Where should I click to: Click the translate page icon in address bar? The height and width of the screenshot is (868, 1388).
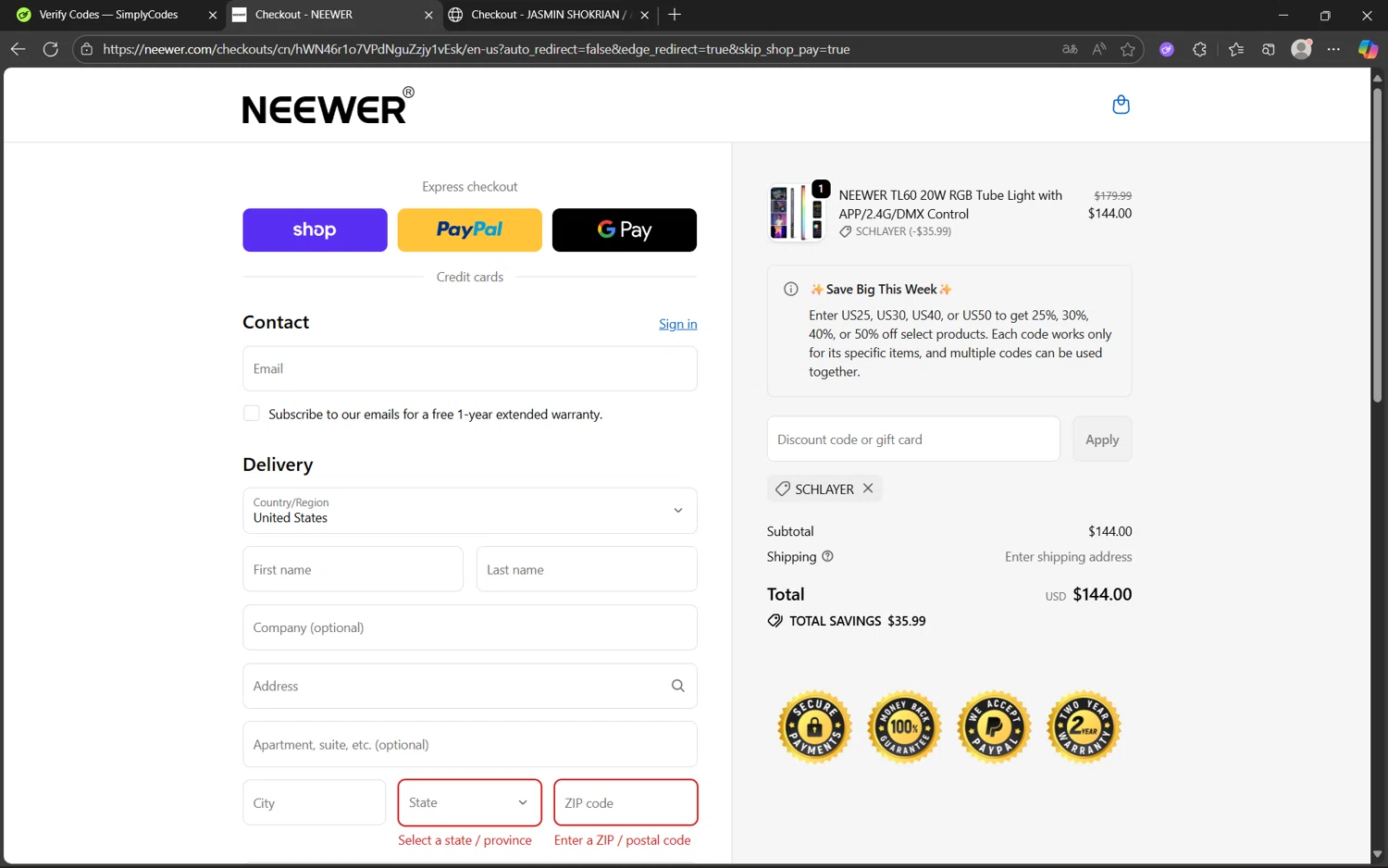click(x=1070, y=49)
